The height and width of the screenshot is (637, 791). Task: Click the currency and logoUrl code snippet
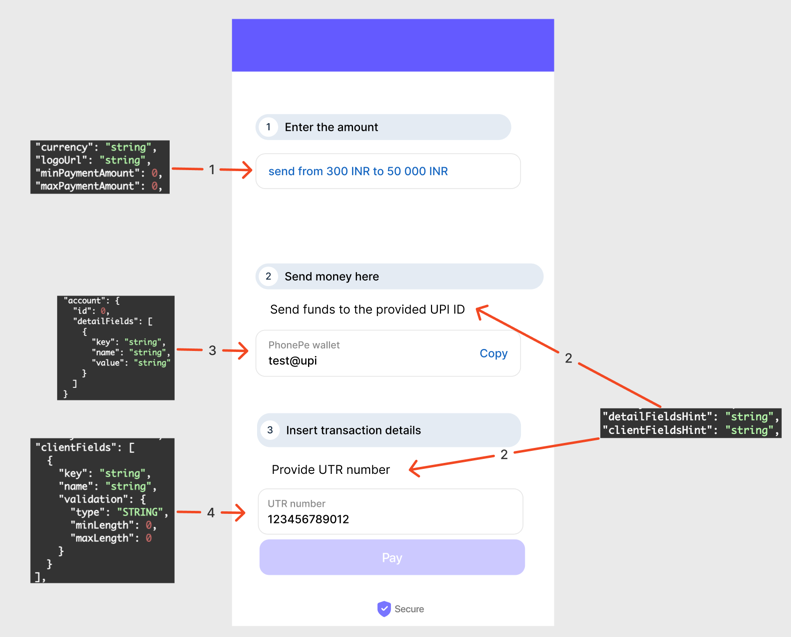[x=100, y=166]
